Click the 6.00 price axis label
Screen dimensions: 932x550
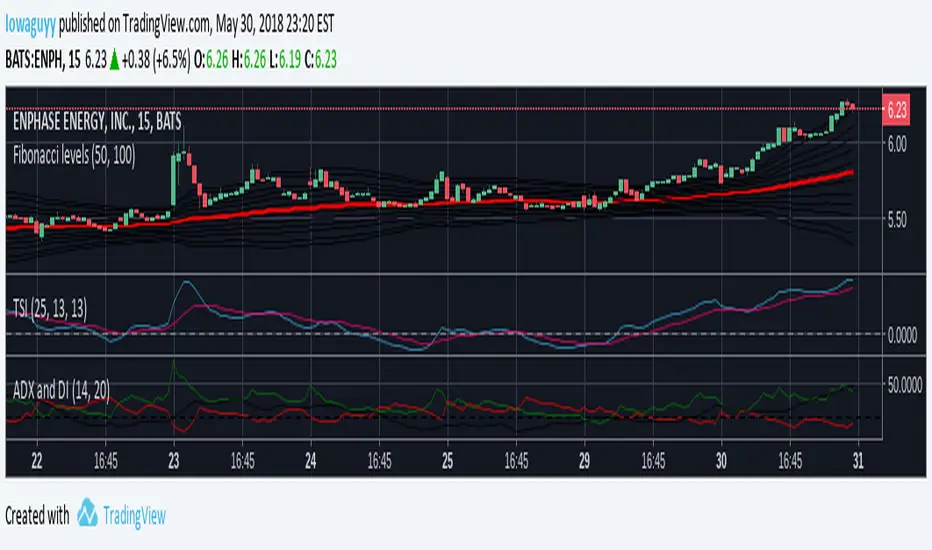[x=897, y=144]
